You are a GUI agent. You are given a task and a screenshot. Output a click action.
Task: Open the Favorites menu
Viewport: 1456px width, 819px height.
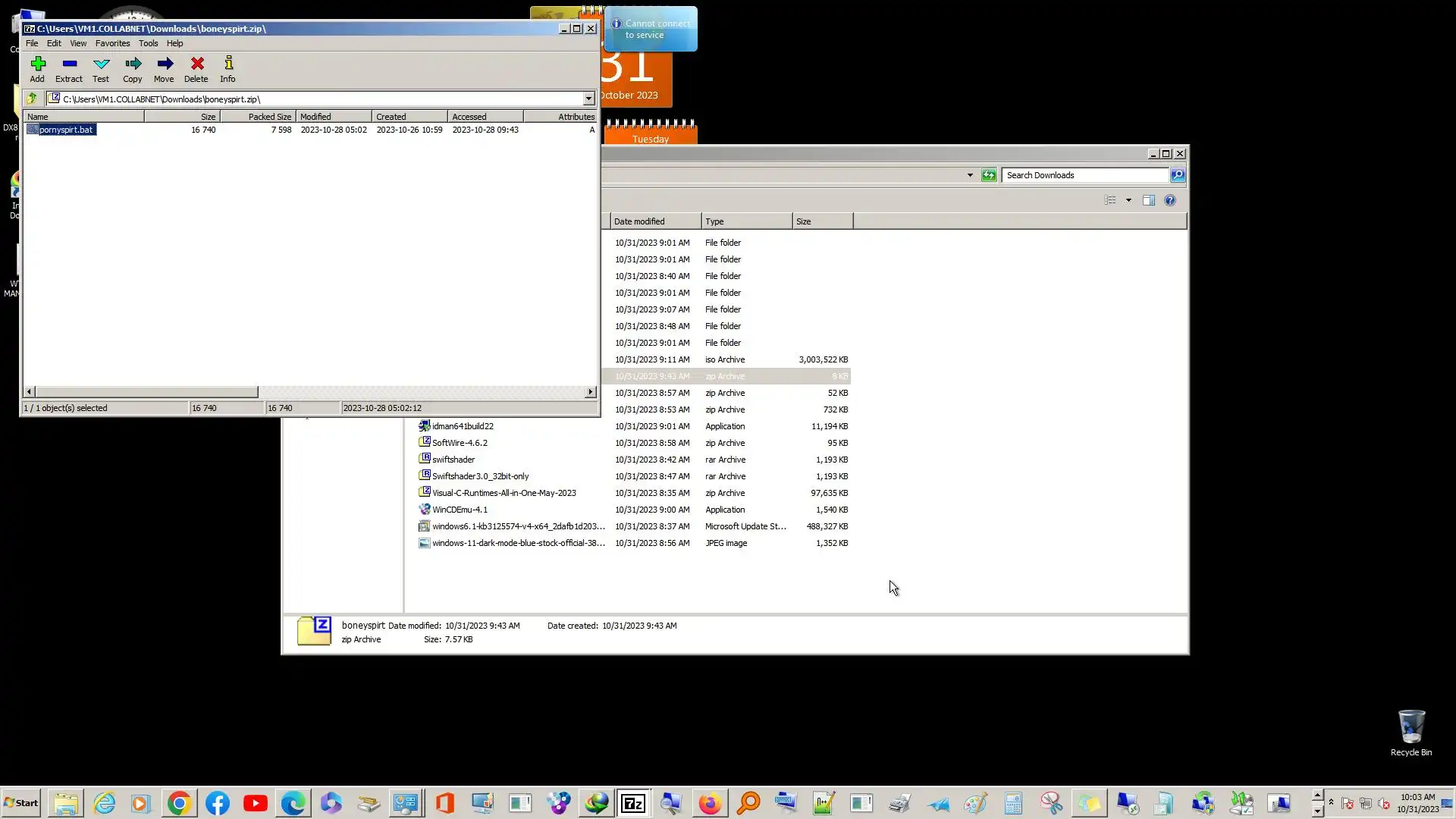click(112, 43)
